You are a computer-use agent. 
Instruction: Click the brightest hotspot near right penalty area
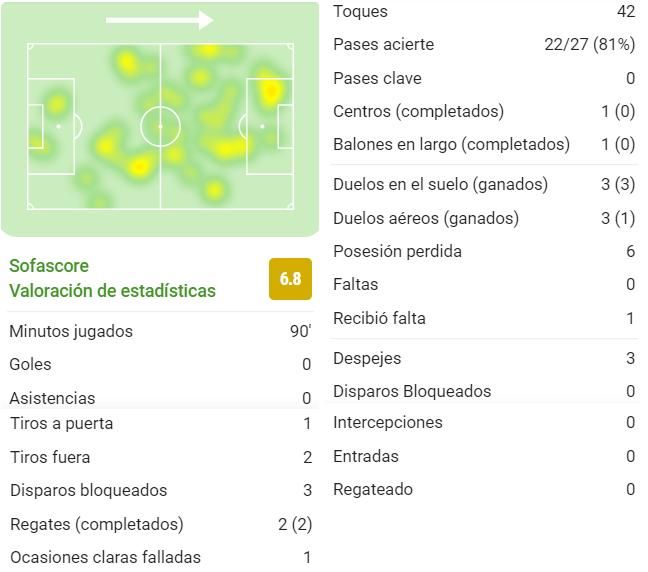(x=271, y=91)
